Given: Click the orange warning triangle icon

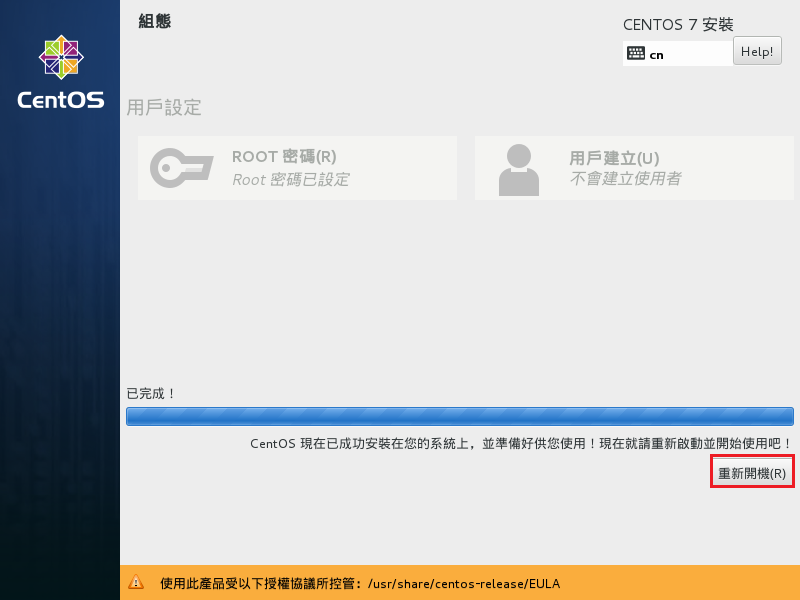Looking at the screenshot, I should pyautogui.click(x=136, y=582).
